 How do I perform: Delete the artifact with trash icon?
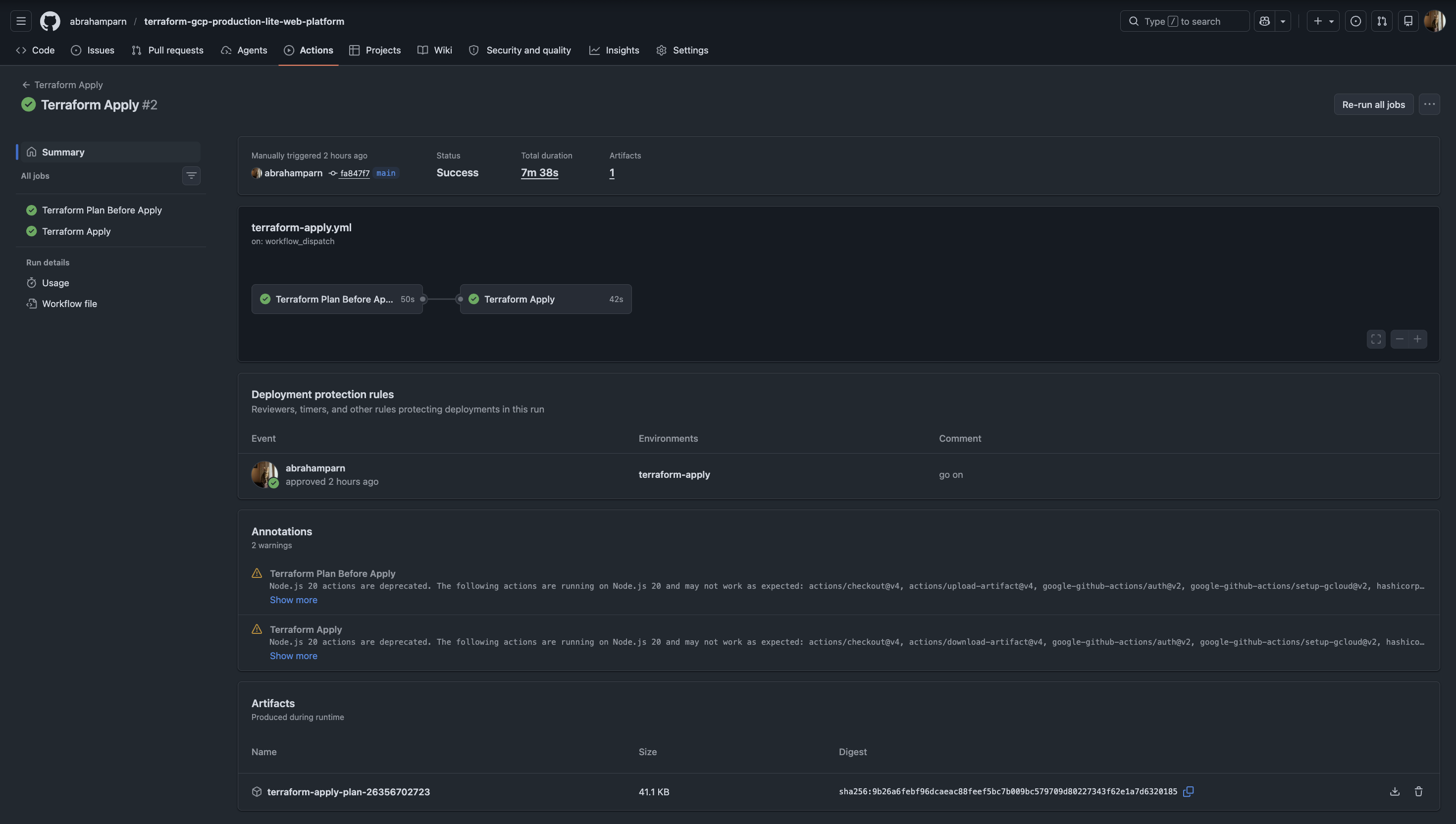click(1418, 792)
